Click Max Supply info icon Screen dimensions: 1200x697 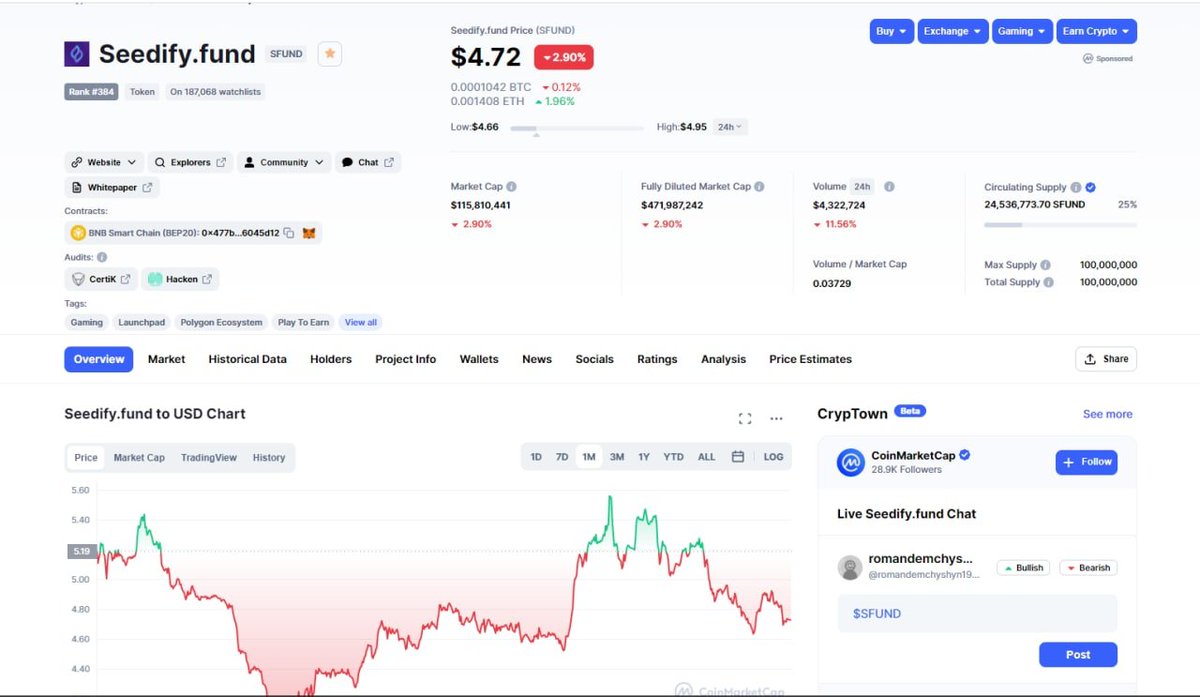click(1046, 265)
